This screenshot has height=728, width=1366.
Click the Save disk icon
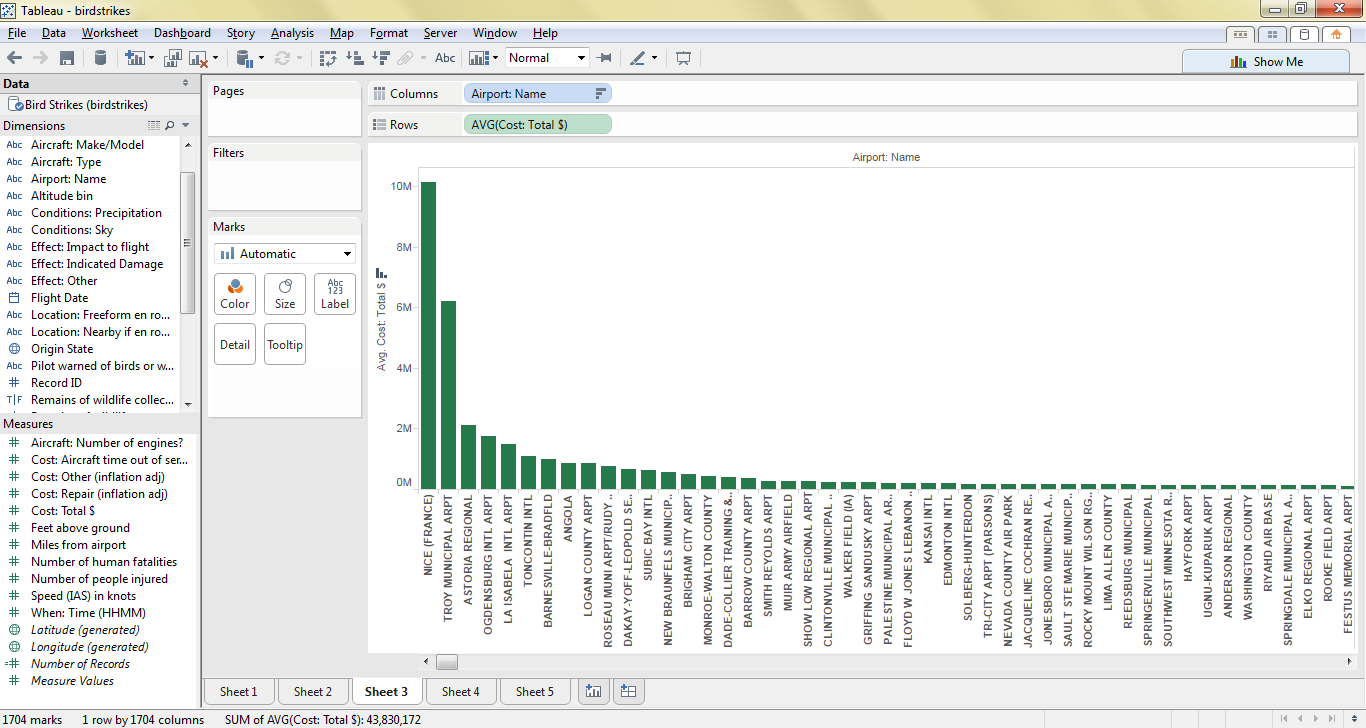[x=67, y=58]
